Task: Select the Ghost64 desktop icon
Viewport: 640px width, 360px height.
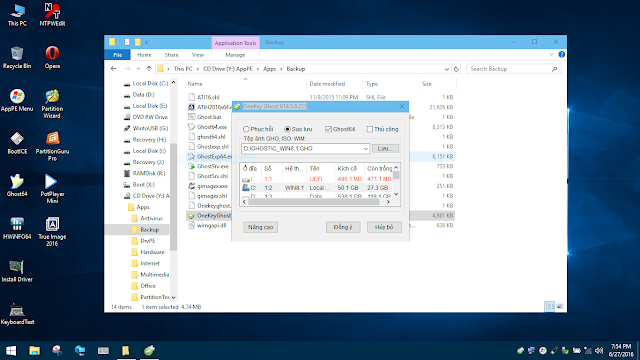Action: 17,185
